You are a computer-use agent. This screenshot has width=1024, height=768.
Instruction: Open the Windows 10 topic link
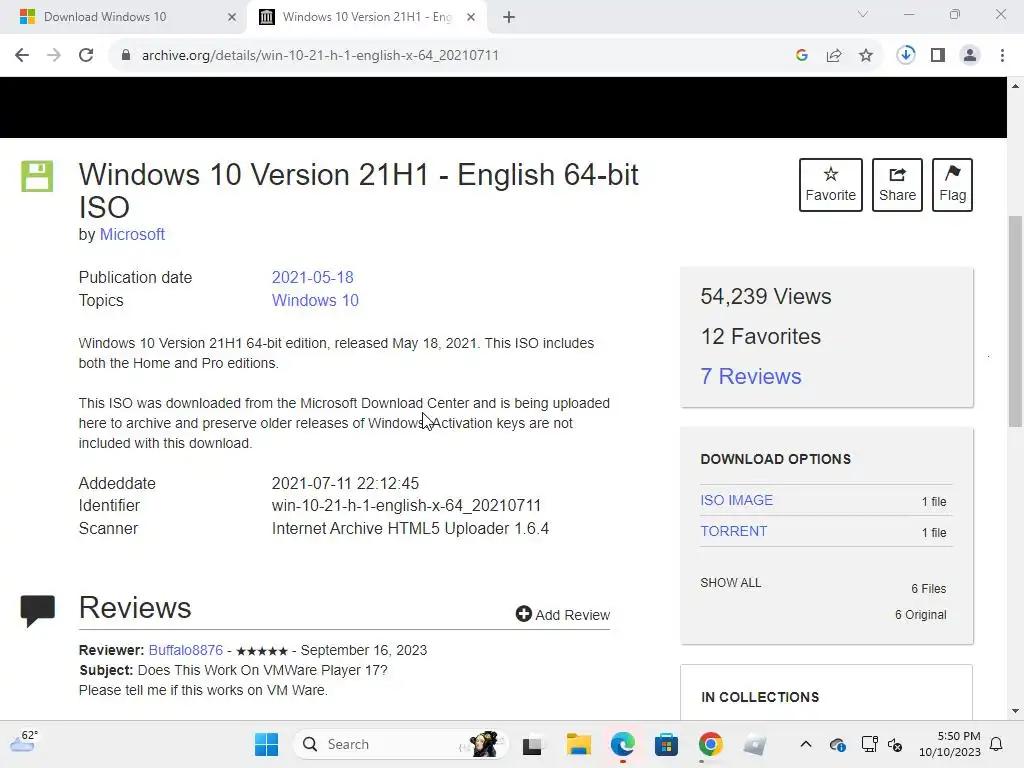(x=315, y=300)
